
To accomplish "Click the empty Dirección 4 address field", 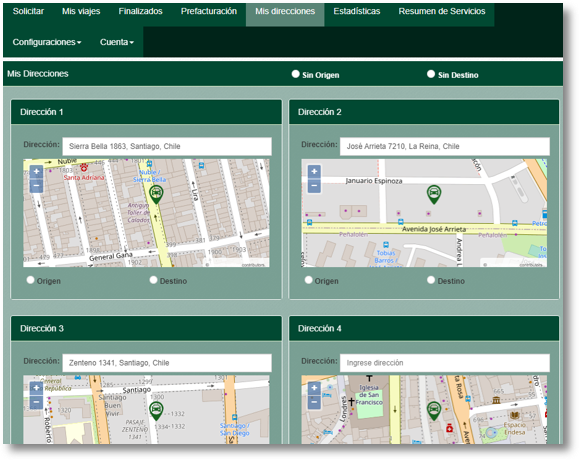I will (445, 363).
